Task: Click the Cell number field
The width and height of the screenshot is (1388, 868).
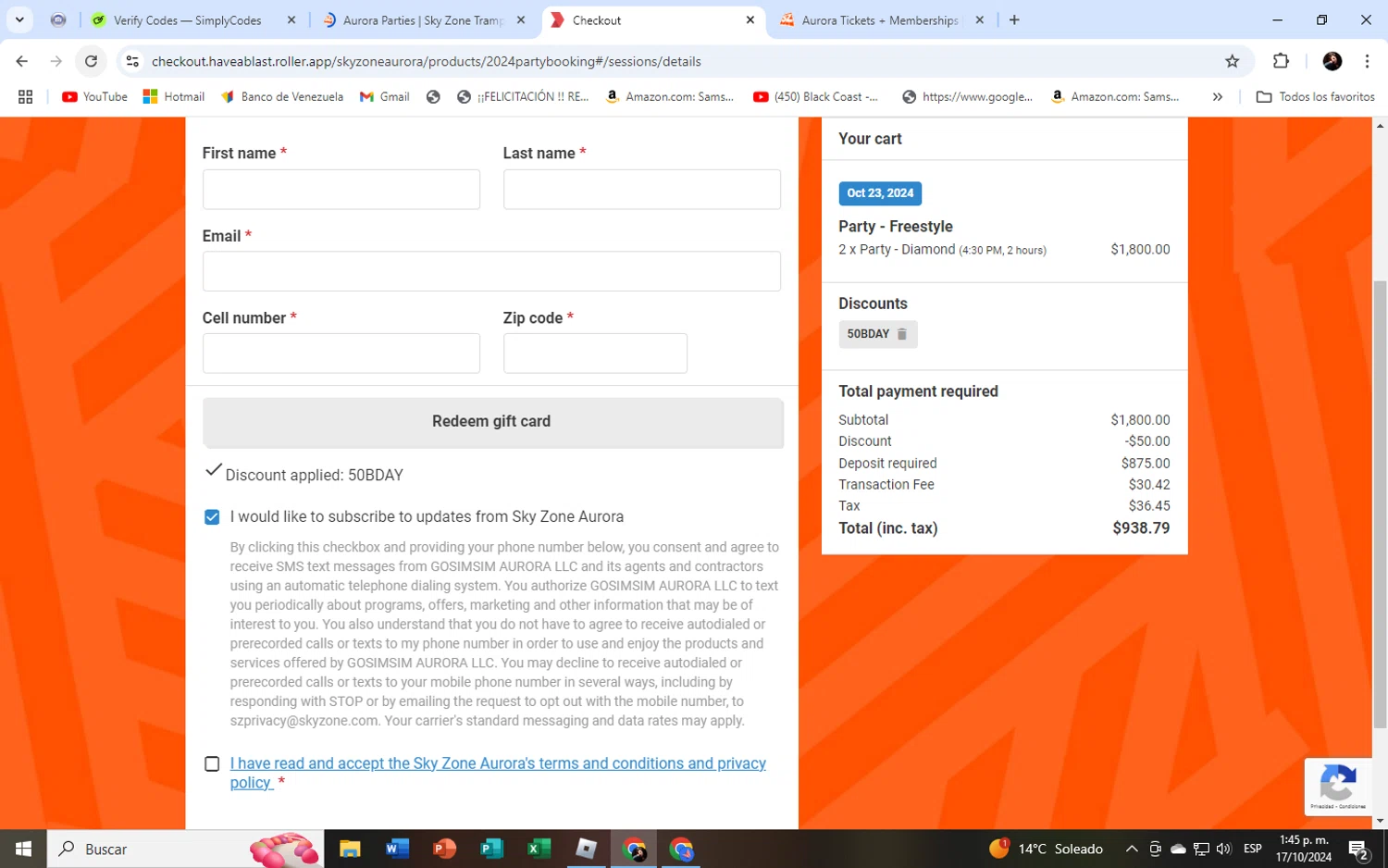Action: pos(341,353)
